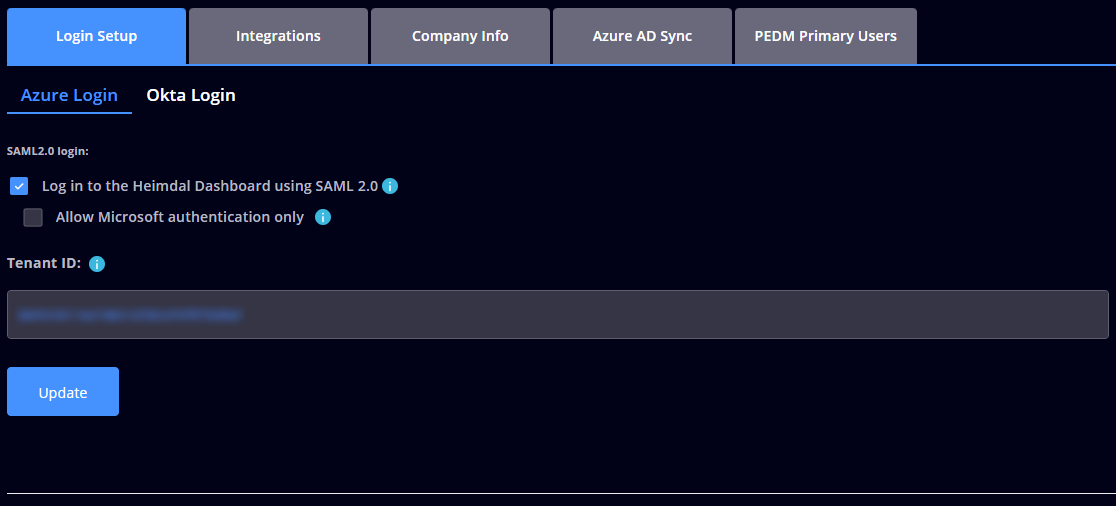Click the blurred Tenant ID value text
The width and height of the screenshot is (1116, 506).
point(130,314)
